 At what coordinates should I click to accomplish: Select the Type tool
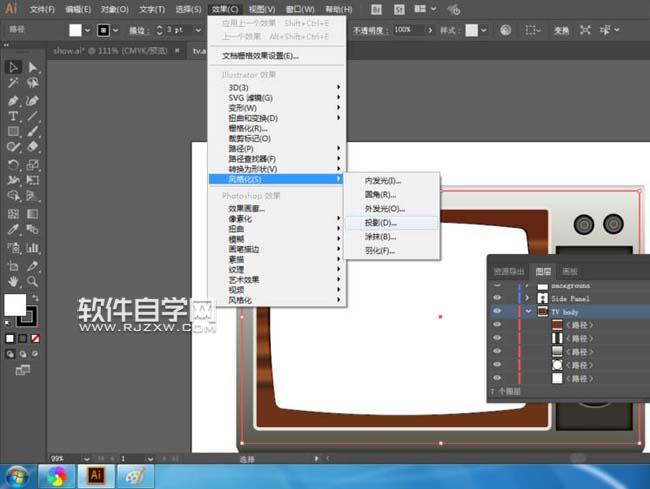tap(13, 116)
